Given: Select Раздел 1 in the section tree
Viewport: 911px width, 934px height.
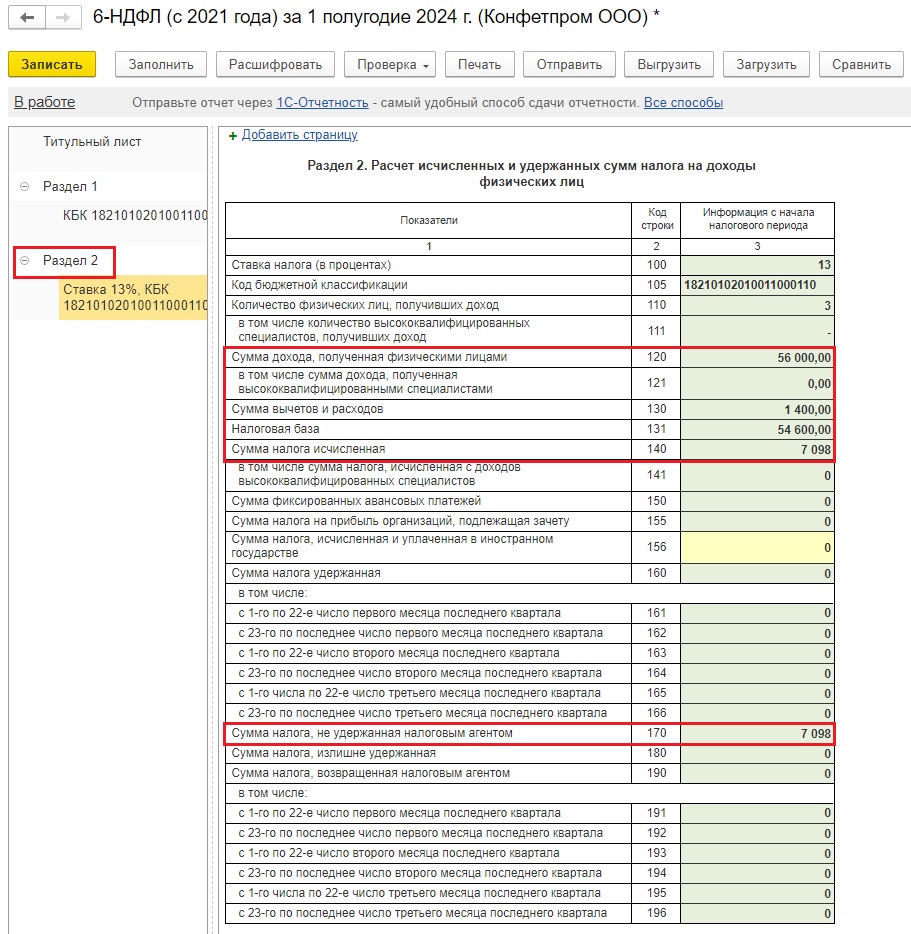Looking at the screenshot, I should (70, 186).
